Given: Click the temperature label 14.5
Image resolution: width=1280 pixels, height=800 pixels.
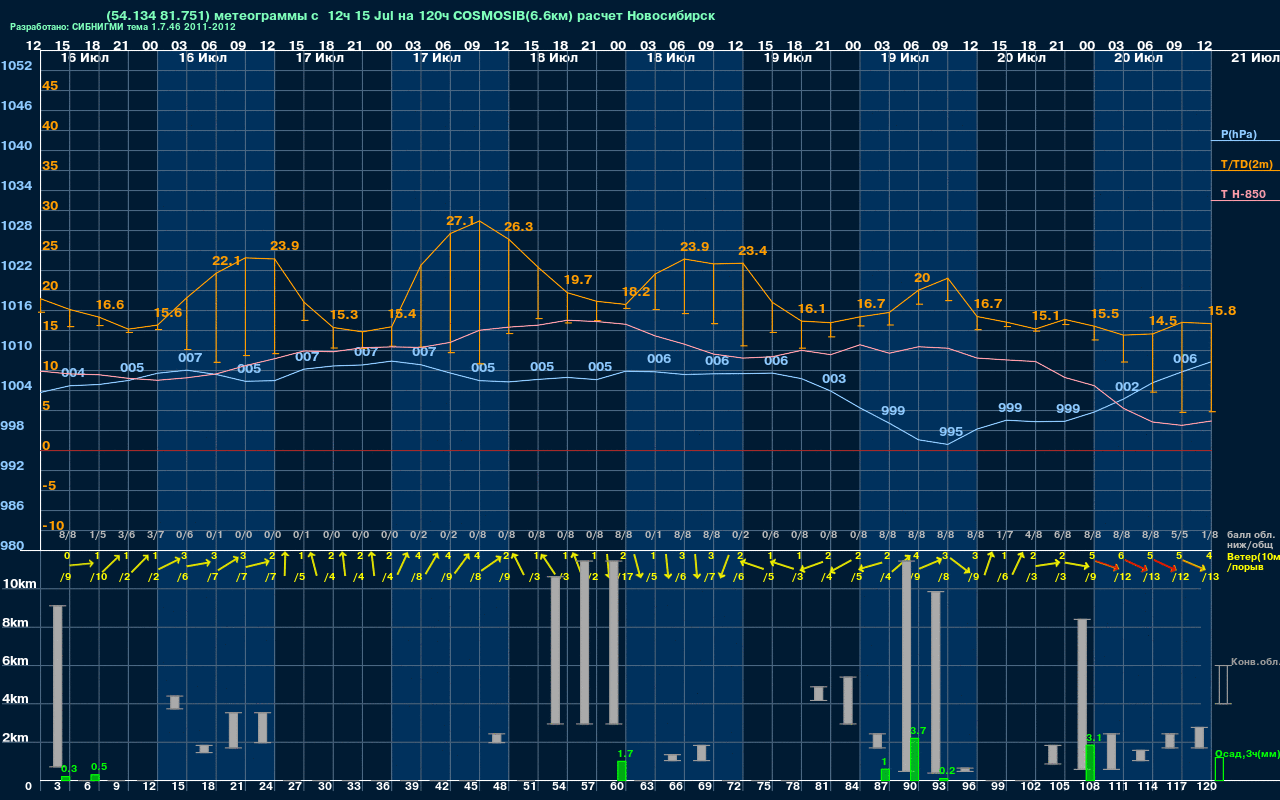Looking at the screenshot, I should click(x=1163, y=321).
